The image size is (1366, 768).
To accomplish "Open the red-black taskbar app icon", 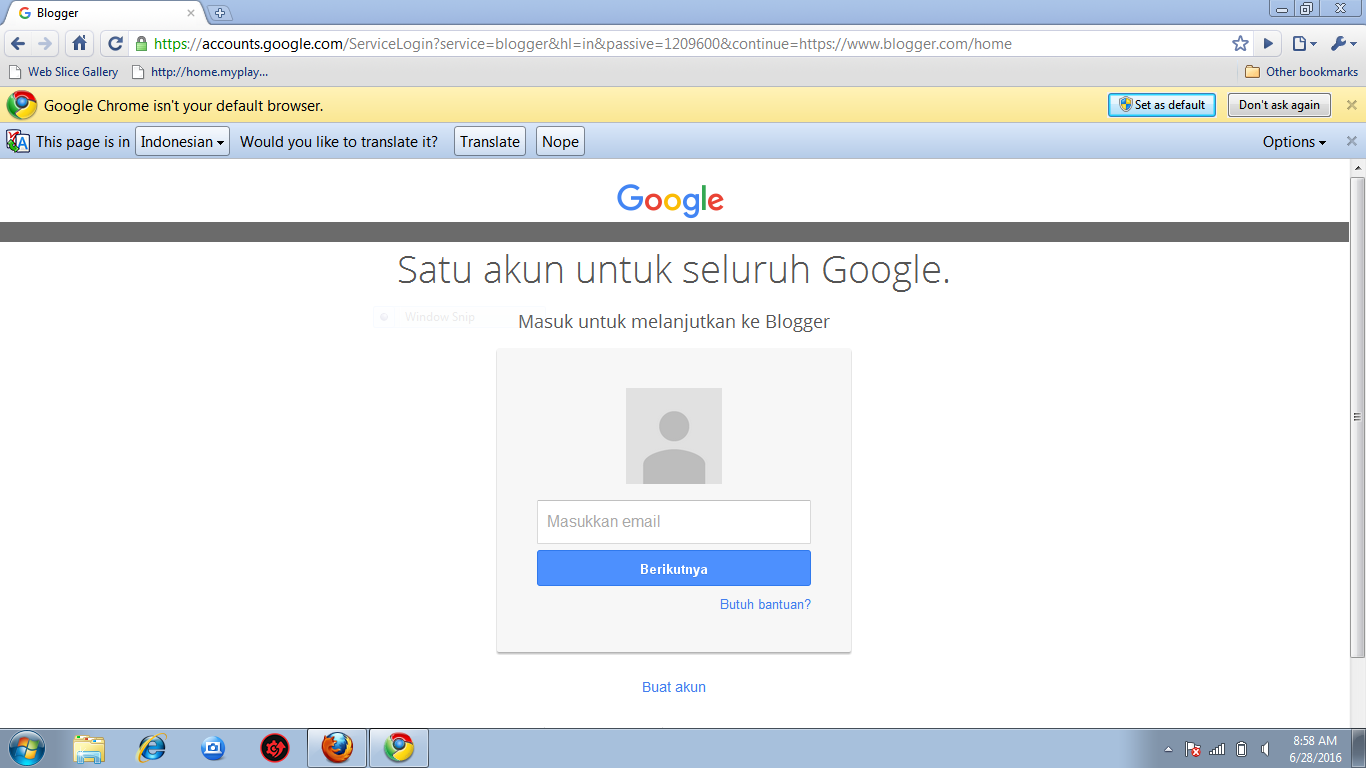I will (275, 748).
